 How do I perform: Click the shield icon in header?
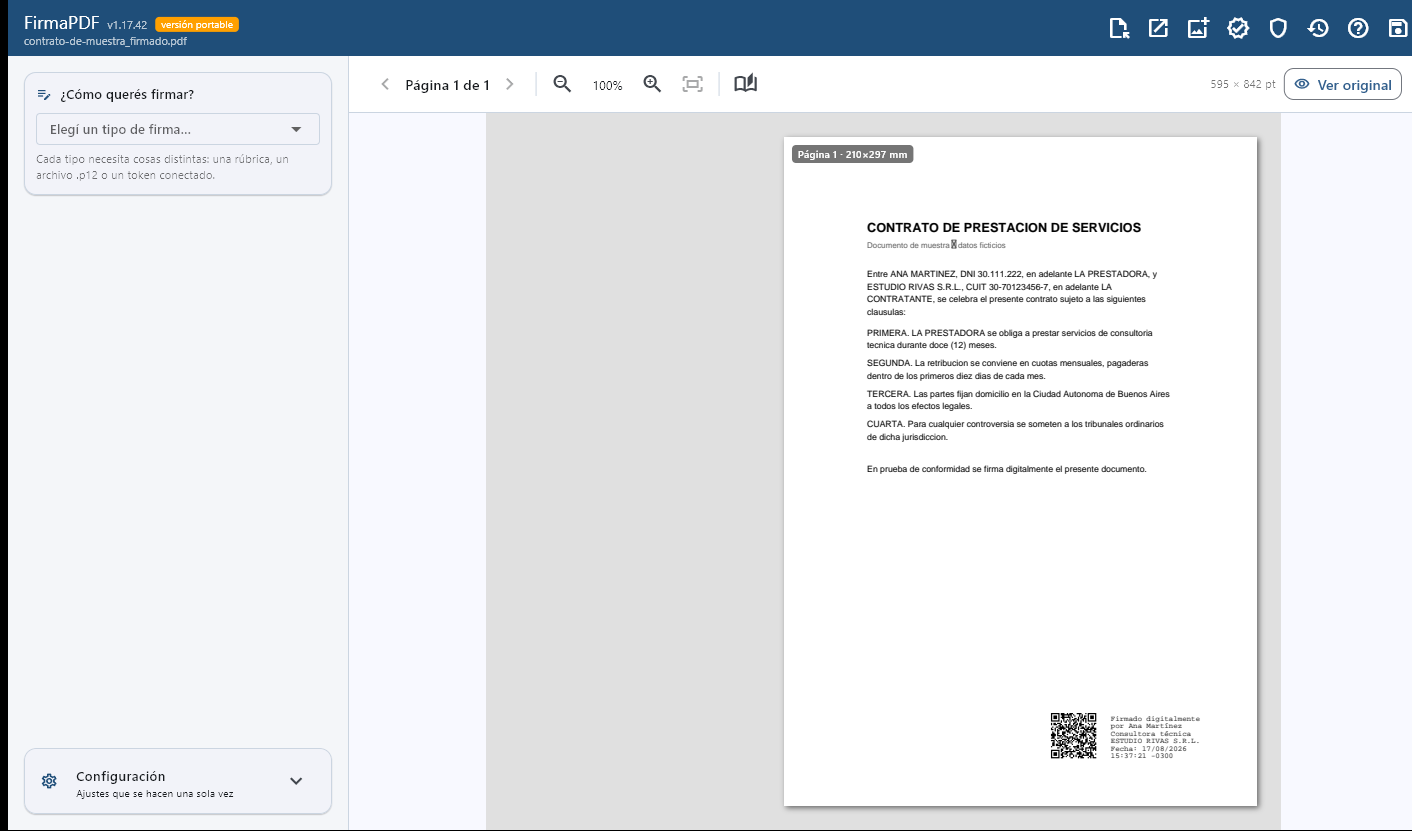click(x=1278, y=28)
